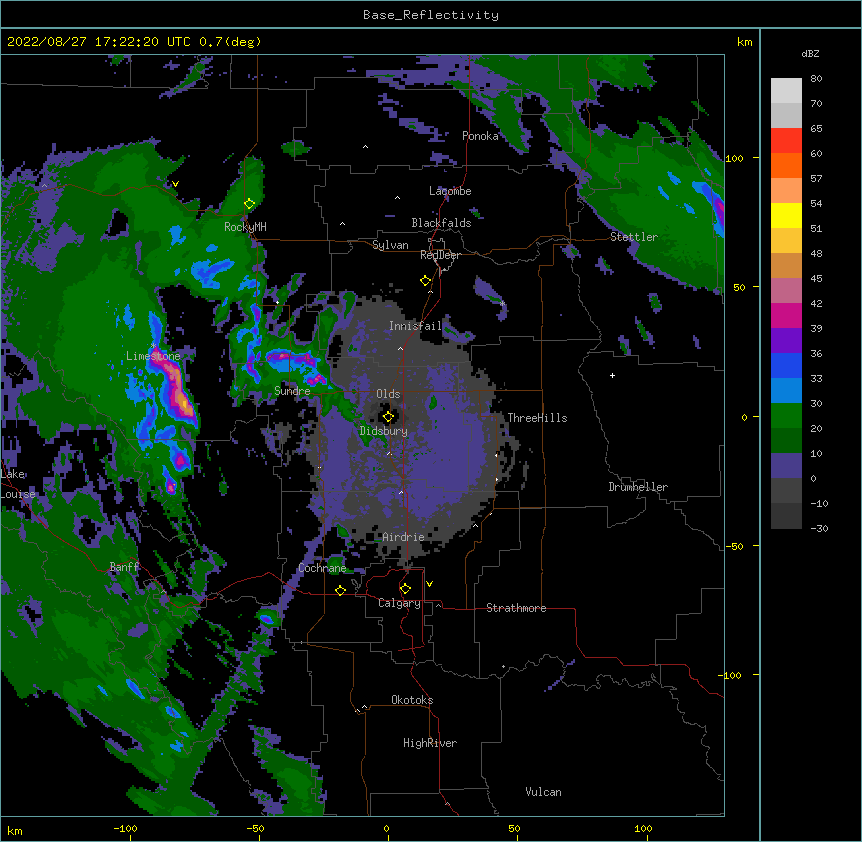Viewport: 862px width, 842px height.
Task: Click the Banff town label
Action: pyautogui.click(x=124, y=567)
